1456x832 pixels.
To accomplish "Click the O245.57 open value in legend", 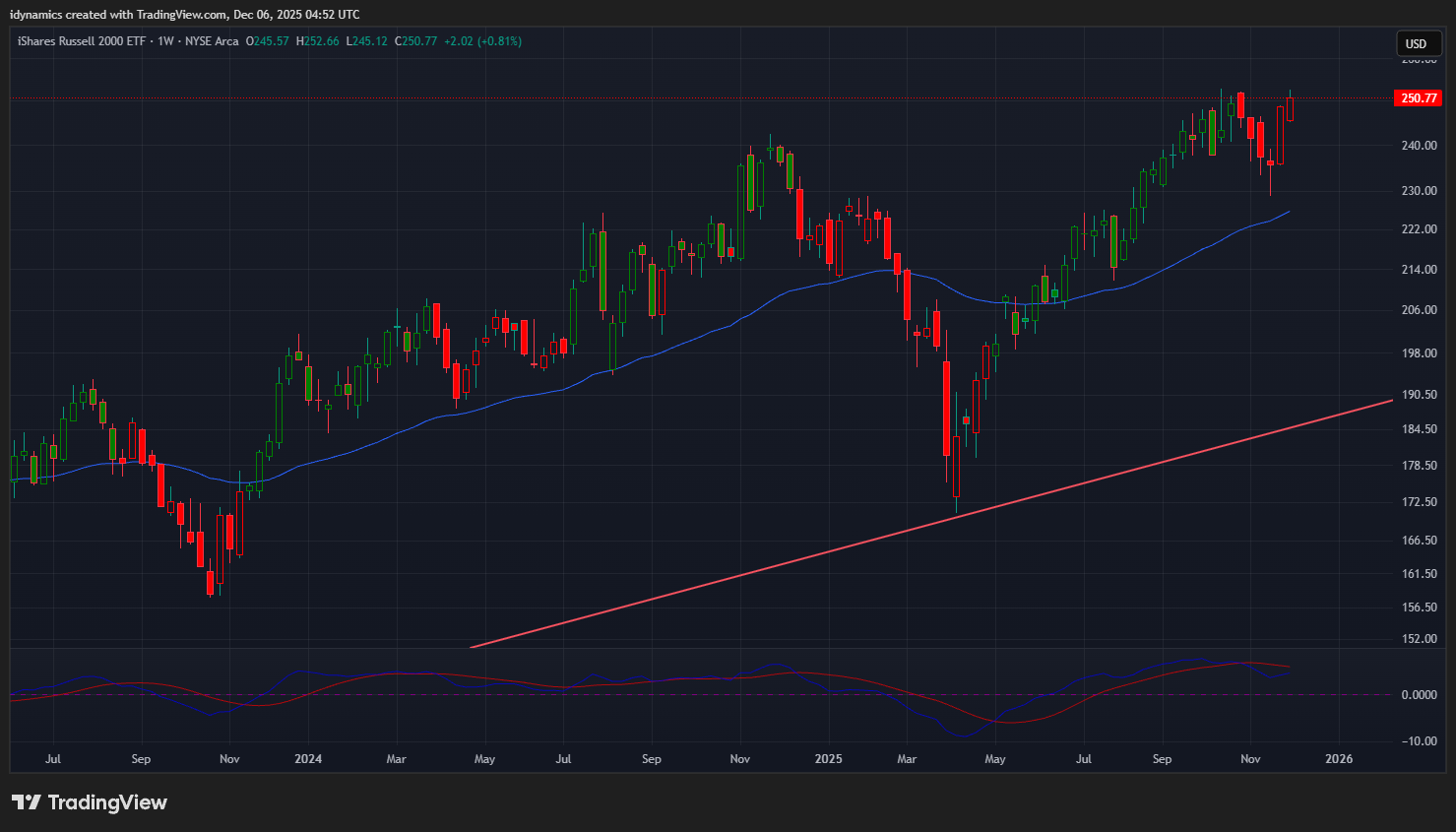I will click(x=268, y=41).
